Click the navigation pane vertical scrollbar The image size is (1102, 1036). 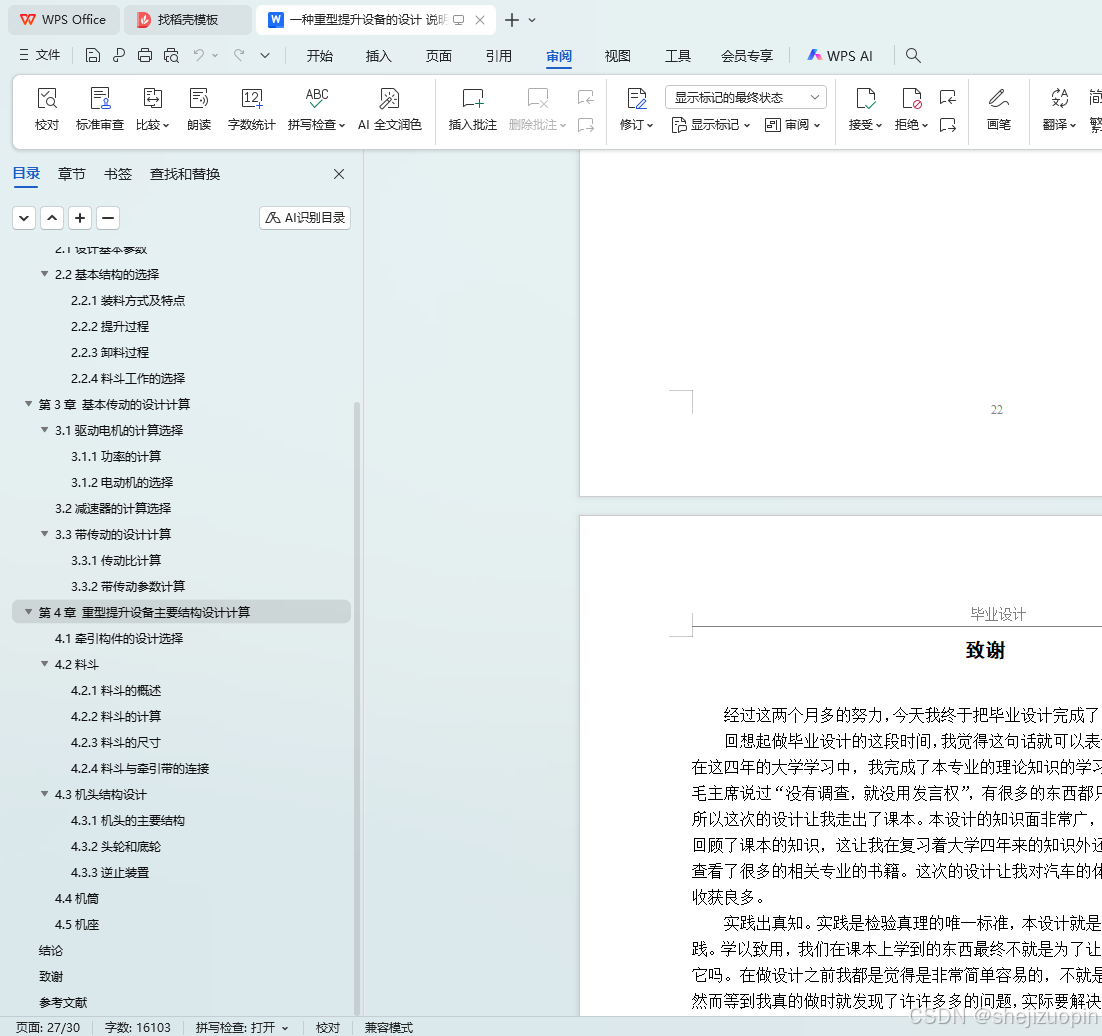tap(357, 708)
